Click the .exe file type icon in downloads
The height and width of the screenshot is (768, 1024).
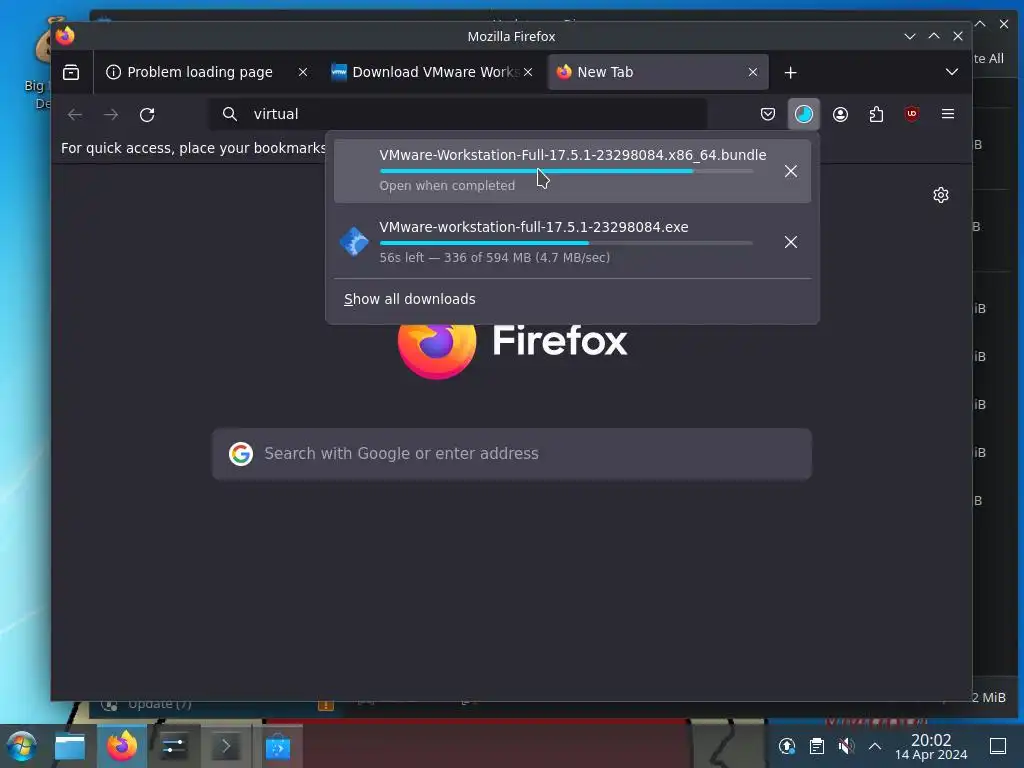coord(355,242)
